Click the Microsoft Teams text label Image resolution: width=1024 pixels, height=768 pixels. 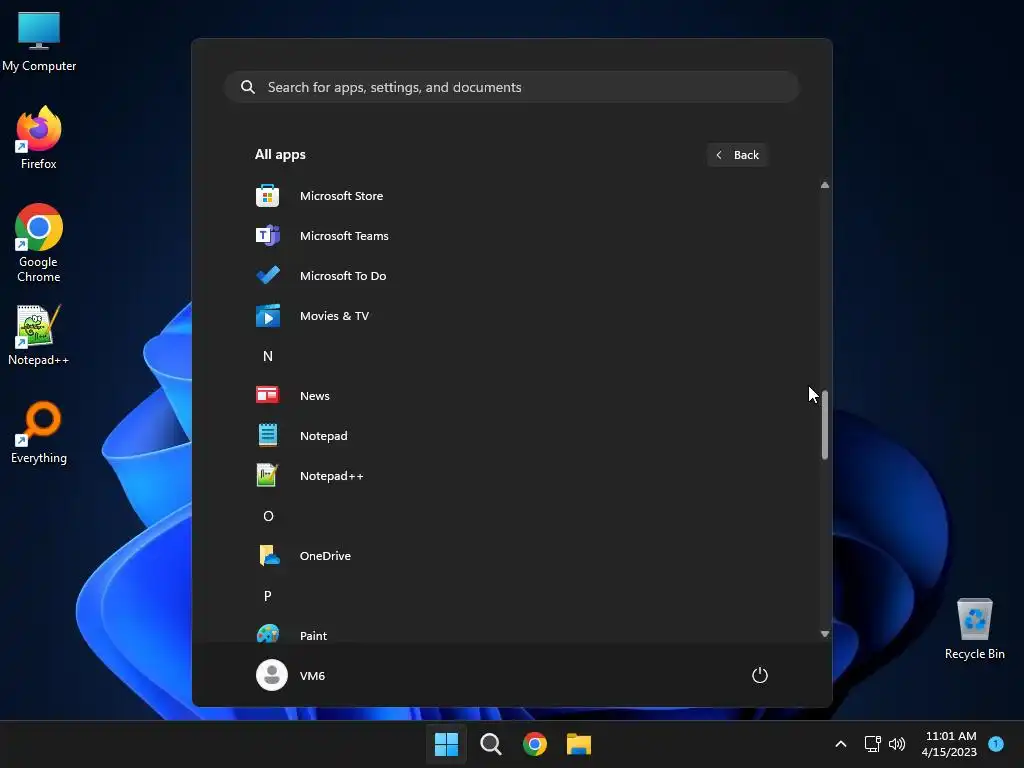[344, 236]
